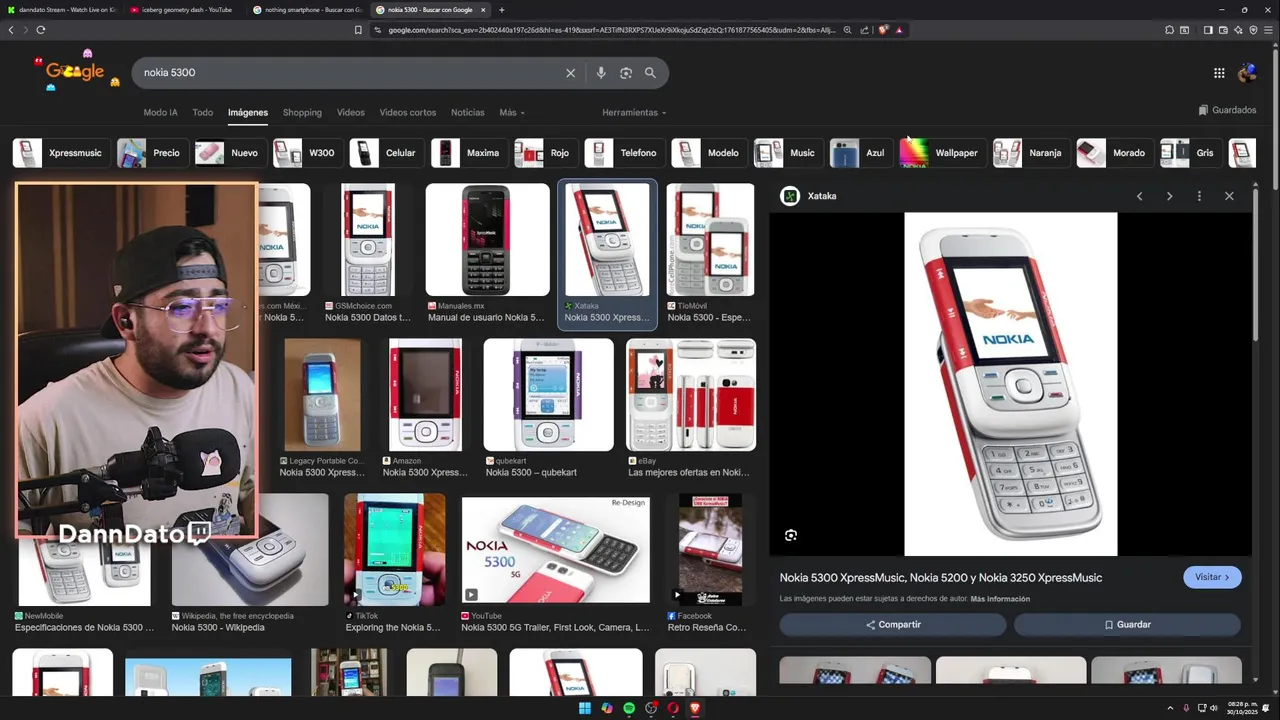The width and height of the screenshot is (1280, 720).
Task: Switch to the Videos tab
Action: (x=350, y=113)
